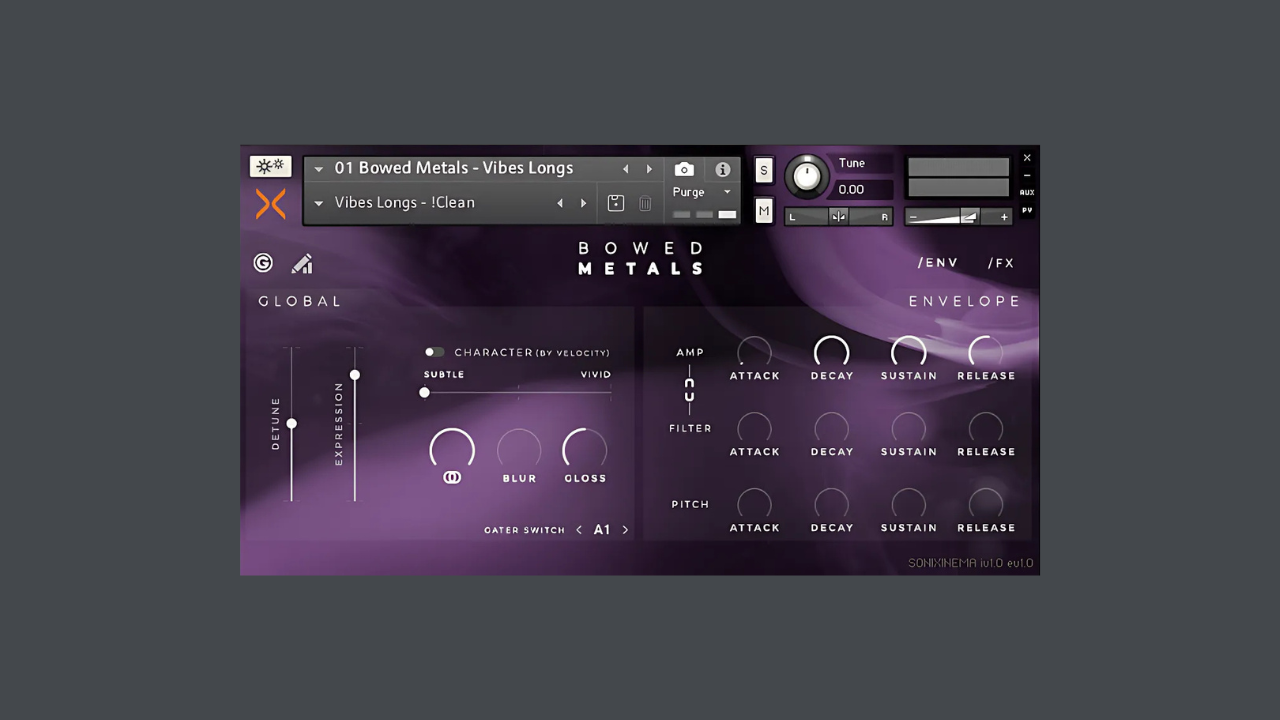The image size is (1280, 720).
Task: Open the instrument info icon
Action: click(722, 169)
